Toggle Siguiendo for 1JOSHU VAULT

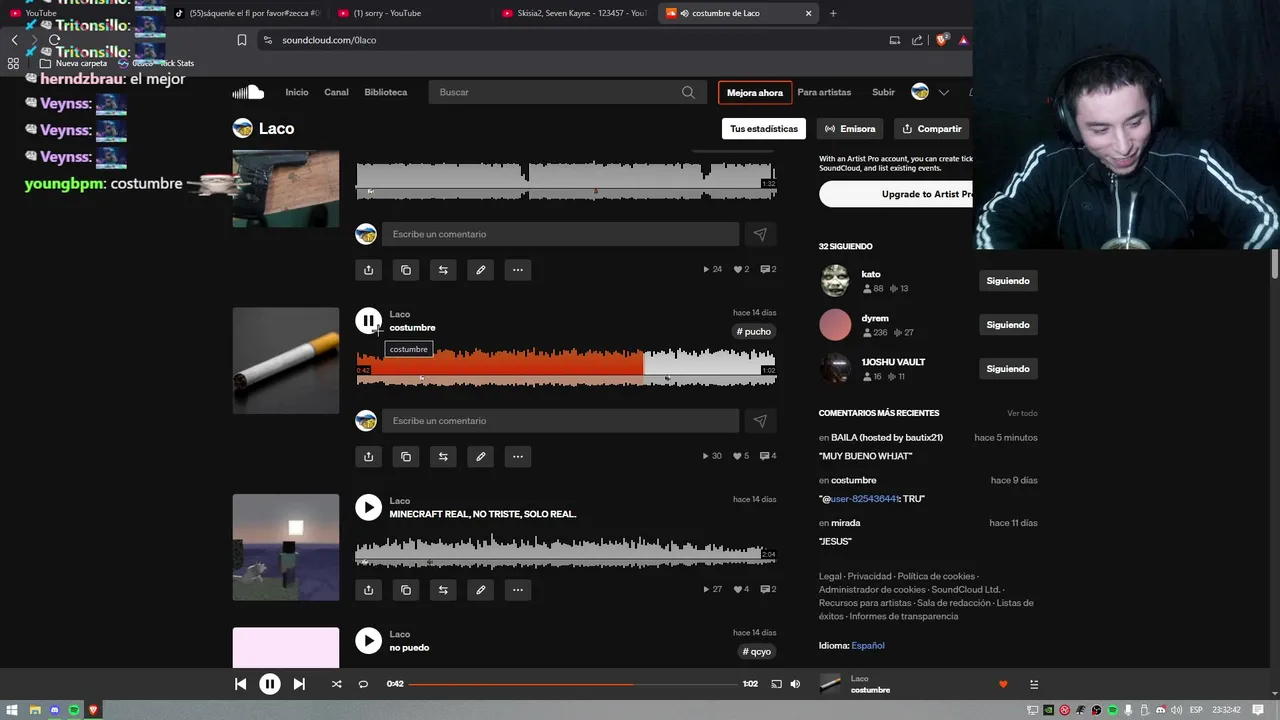point(1008,369)
